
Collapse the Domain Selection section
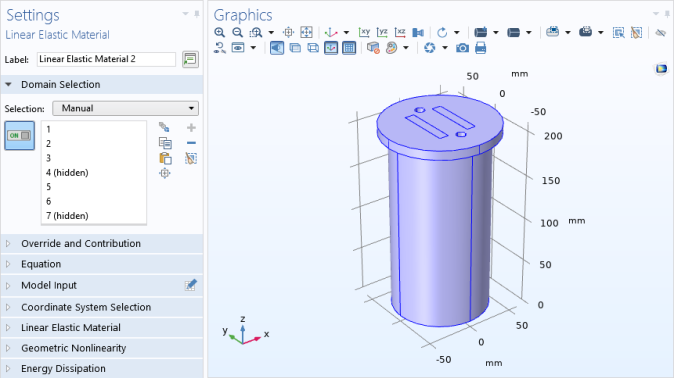pos(8,84)
